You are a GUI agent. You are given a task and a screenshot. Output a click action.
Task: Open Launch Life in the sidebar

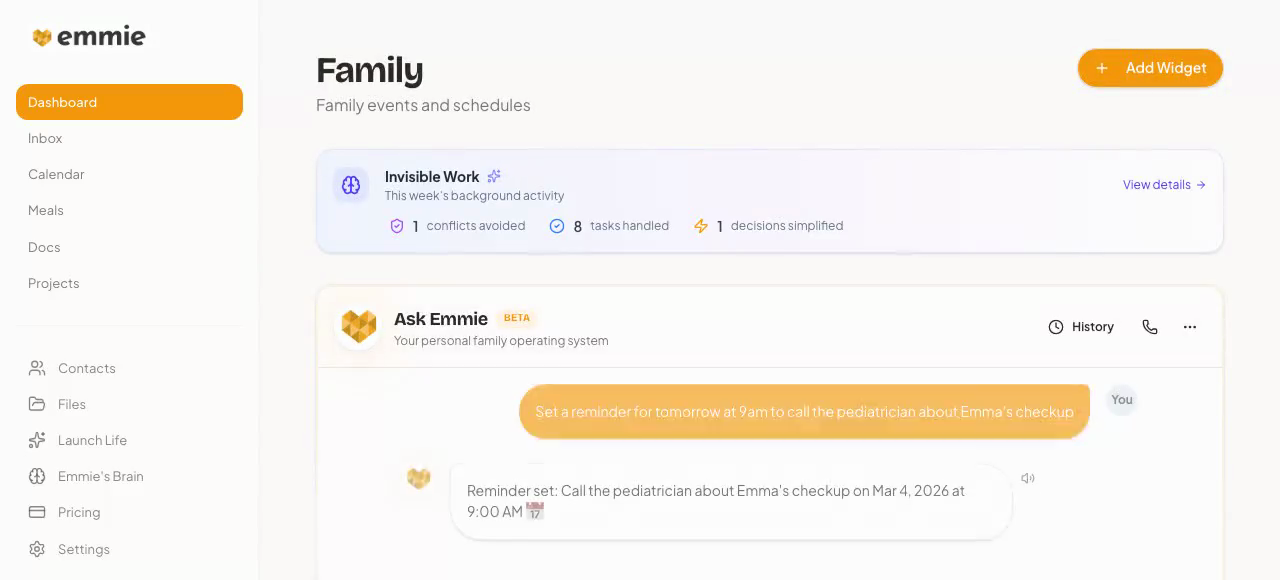click(91, 440)
